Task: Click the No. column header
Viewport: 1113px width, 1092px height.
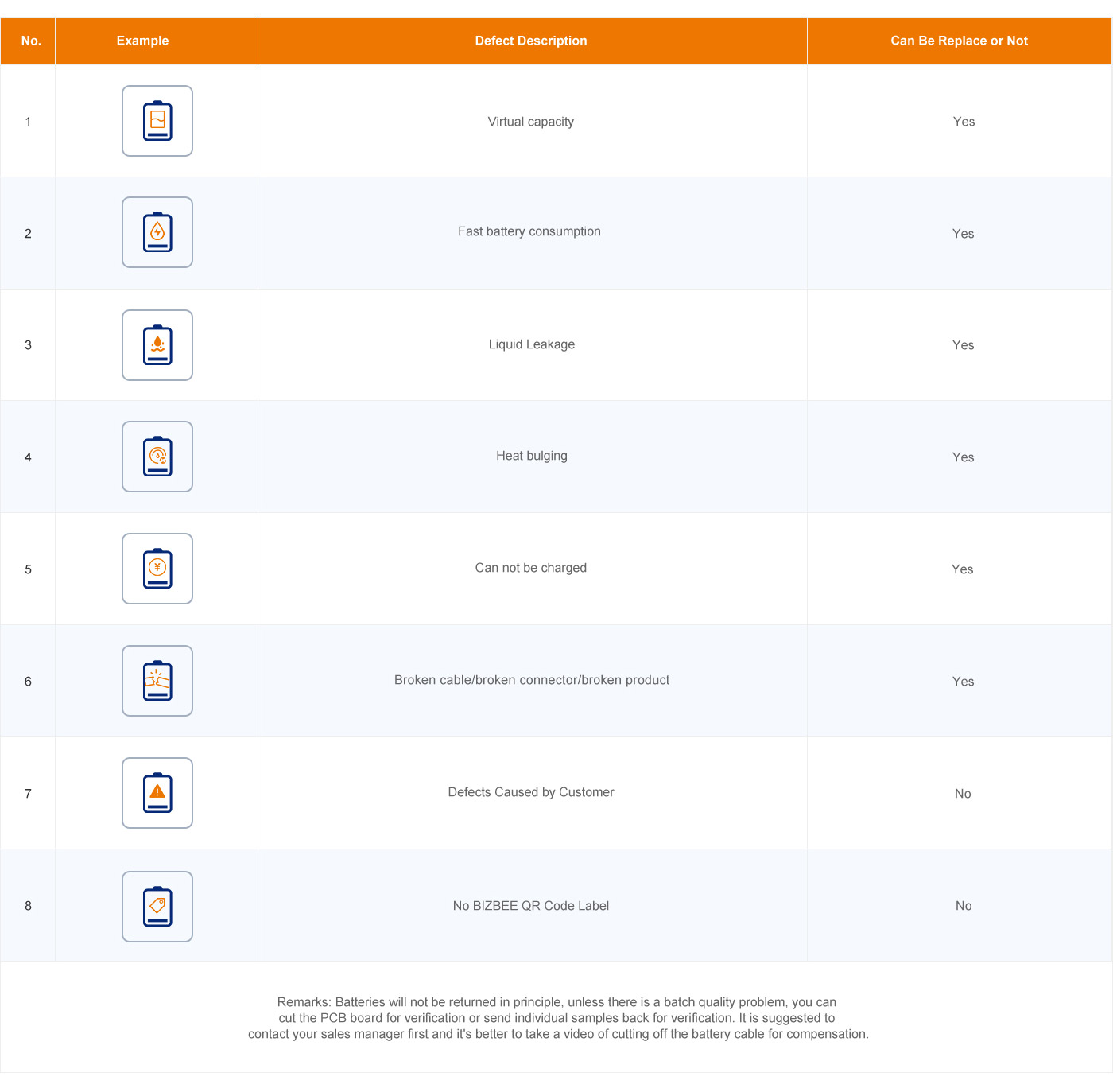Action: click(x=31, y=41)
